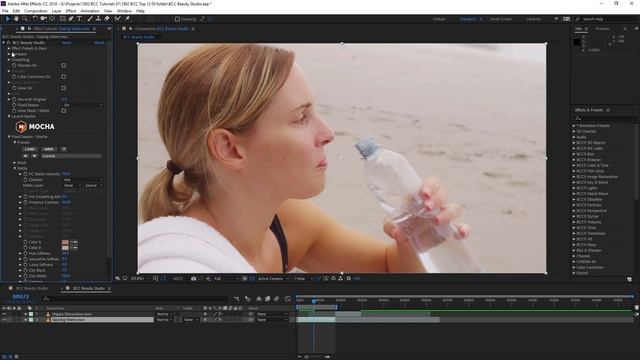Take a snapshot with the camera icon

click(x=193, y=279)
